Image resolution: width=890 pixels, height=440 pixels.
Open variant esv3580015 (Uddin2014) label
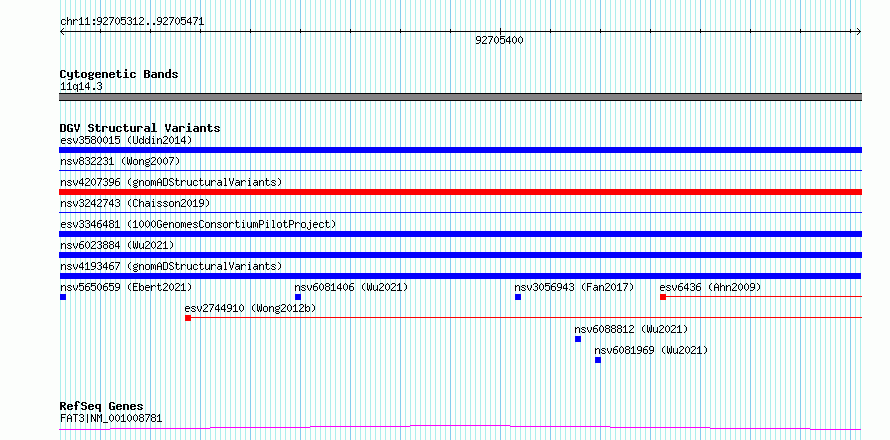pyautogui.click(x=126, y=140)
